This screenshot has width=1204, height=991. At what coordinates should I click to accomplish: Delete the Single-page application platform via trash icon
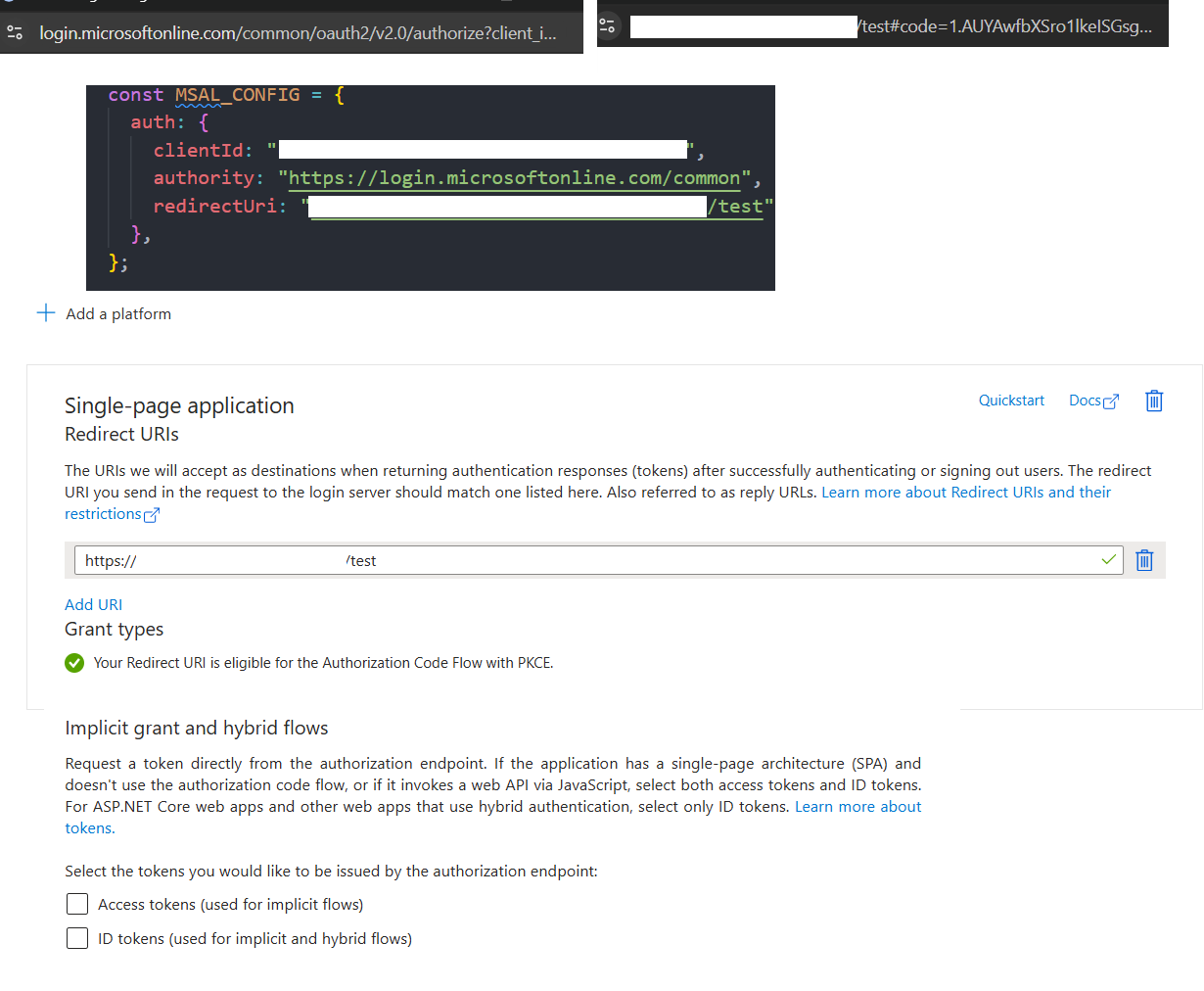pyautogui.click(x=1154, y=401)
